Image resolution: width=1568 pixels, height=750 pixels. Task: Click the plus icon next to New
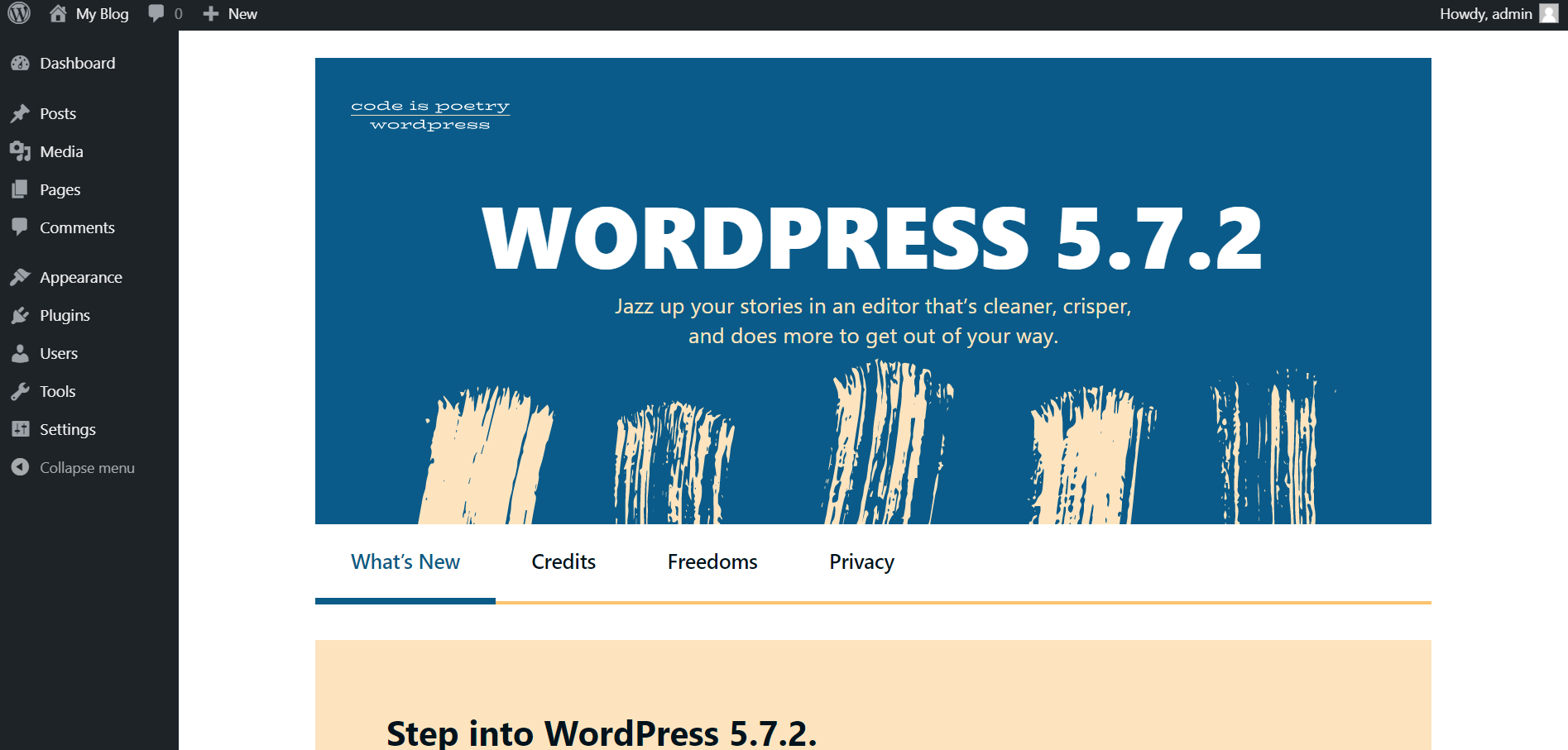click(x=211, y=14)
